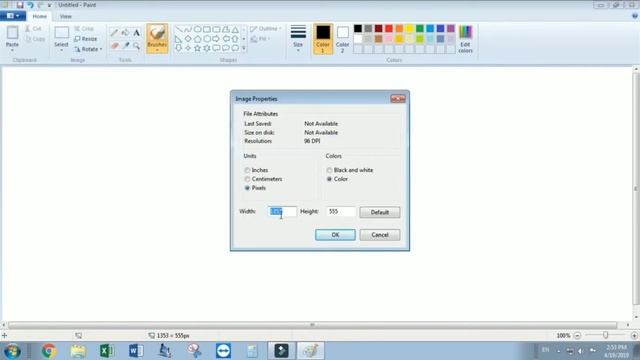Click the Width input field
This screenshot has width=640, height=360.
[282, 211]
